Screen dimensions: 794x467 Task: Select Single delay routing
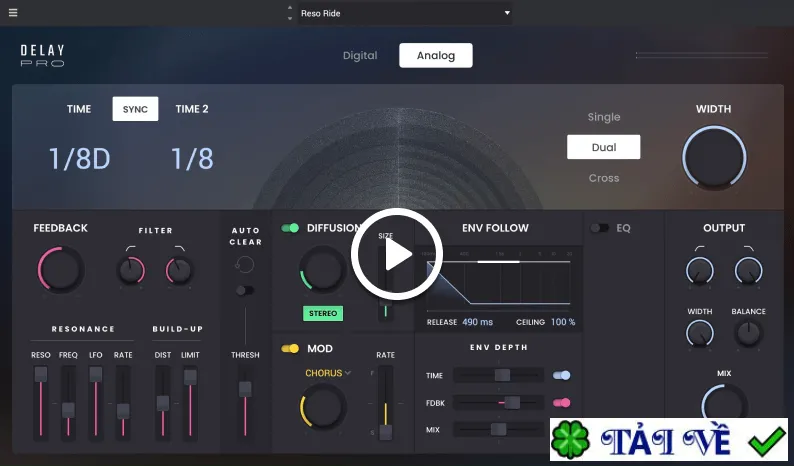pos(604,117)
